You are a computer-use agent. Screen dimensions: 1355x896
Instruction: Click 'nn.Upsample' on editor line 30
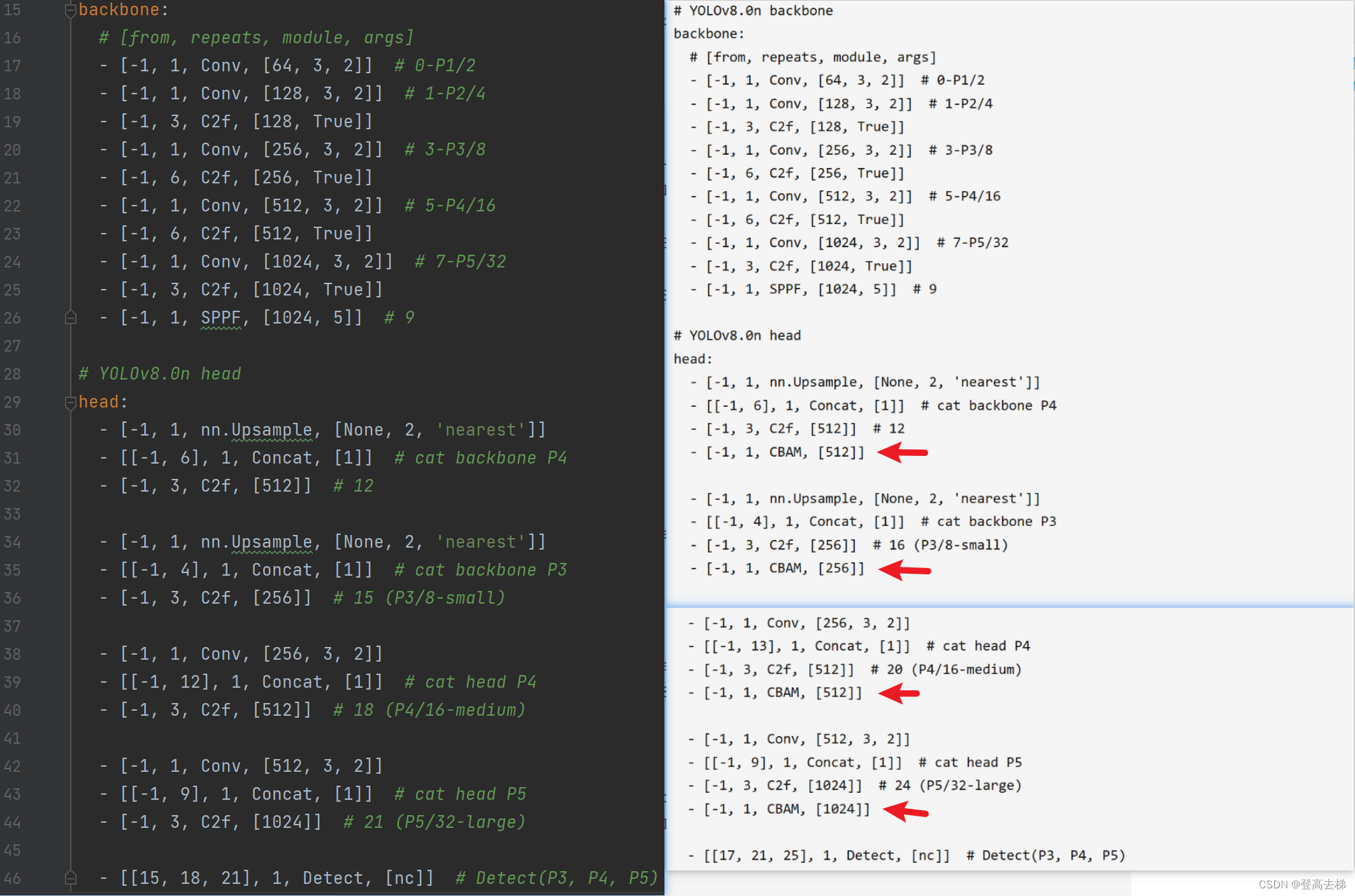(256, 430)
